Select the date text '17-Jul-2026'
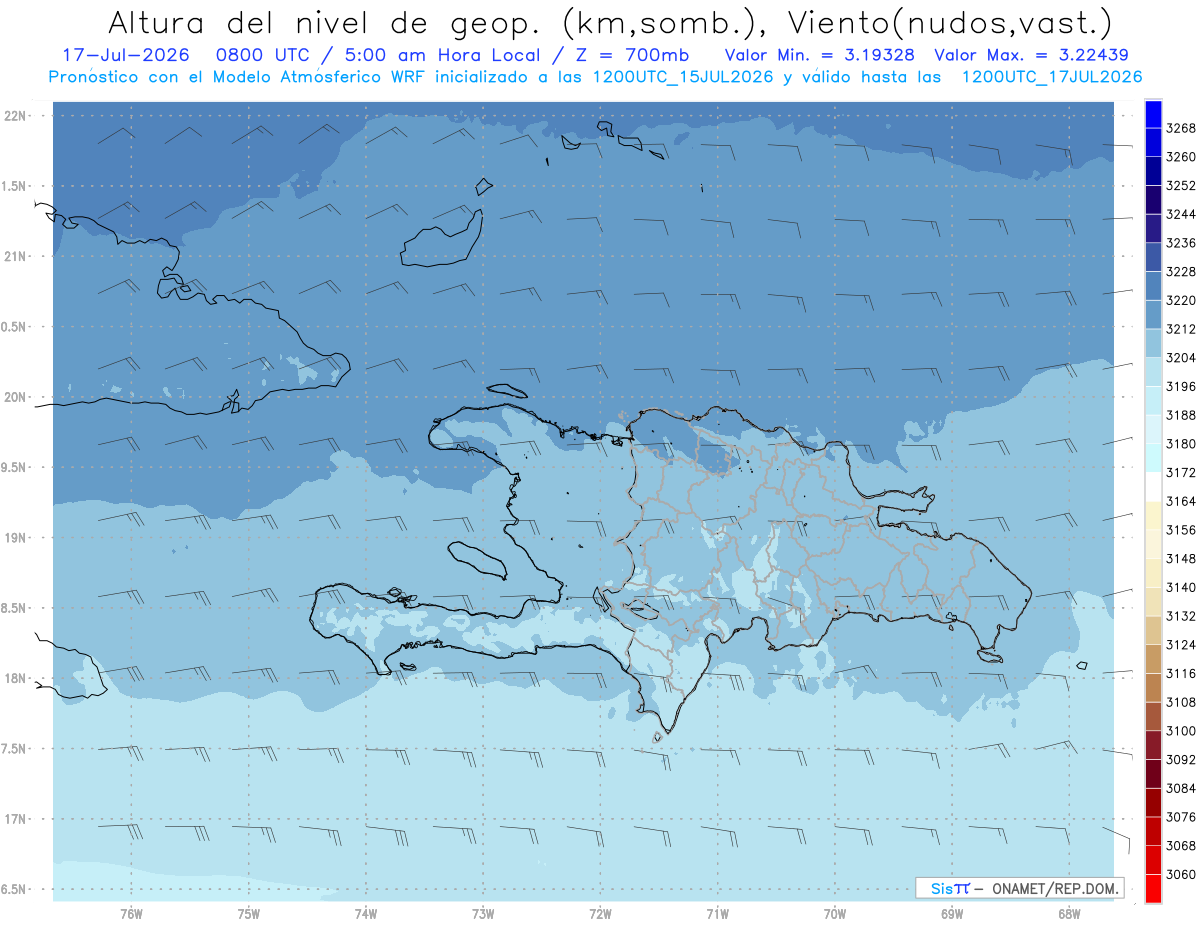 (126, 55)
